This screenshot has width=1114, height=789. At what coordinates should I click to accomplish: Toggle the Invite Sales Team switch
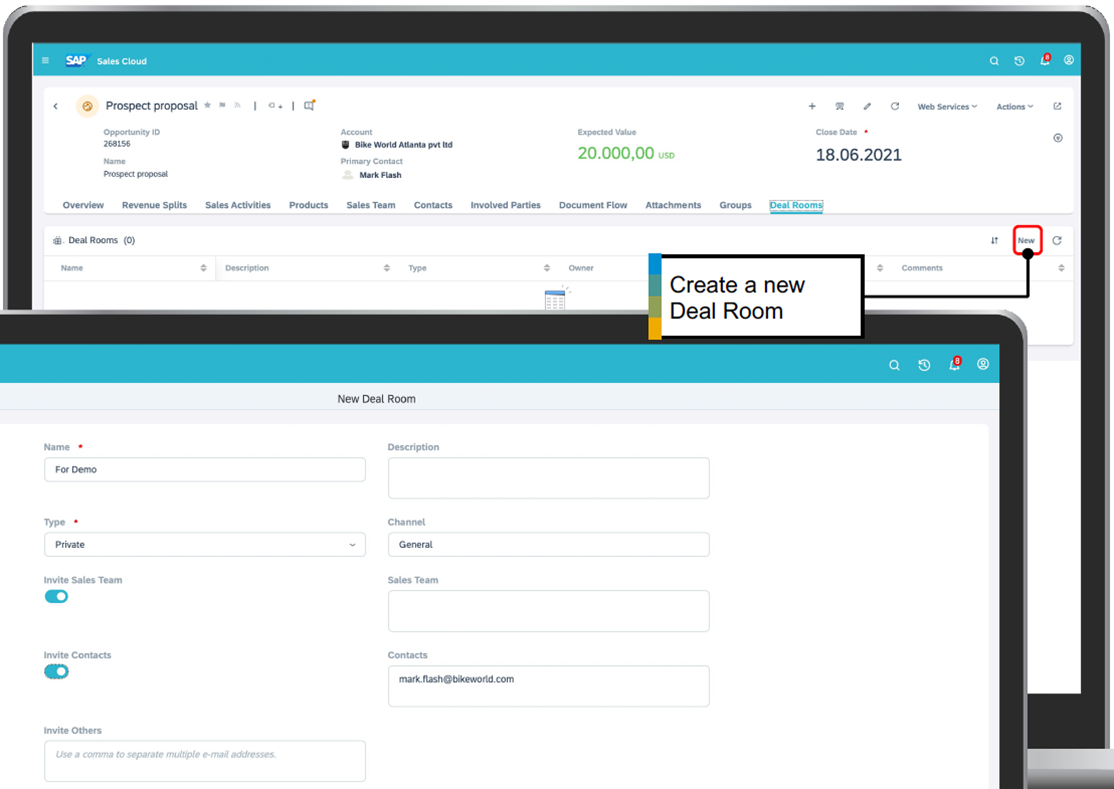[56, 597]
